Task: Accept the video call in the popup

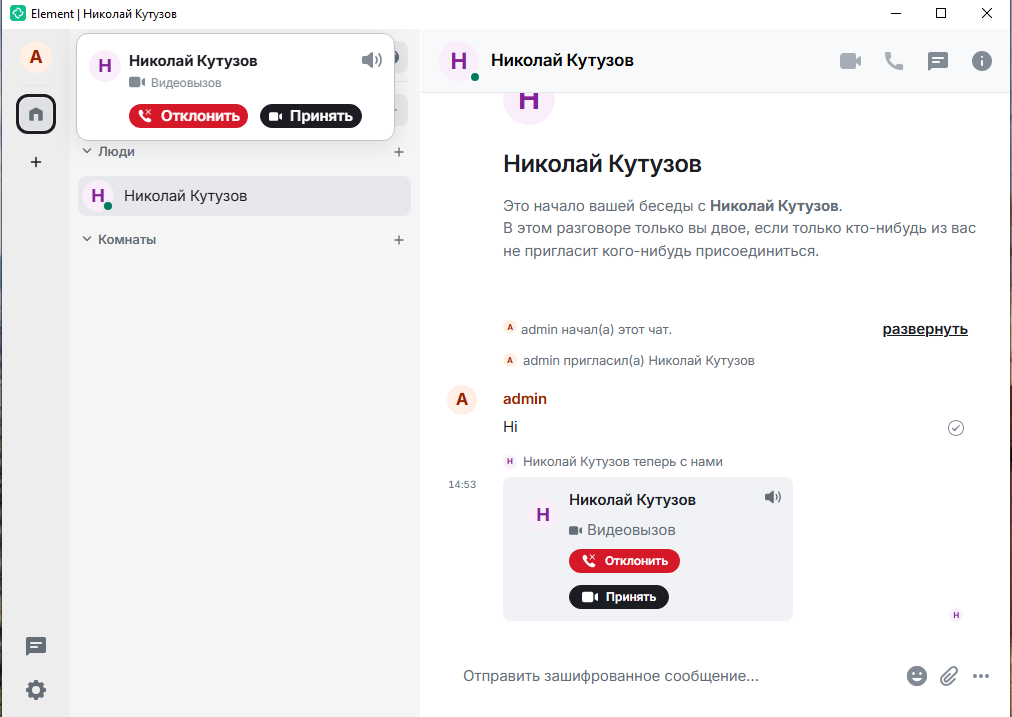Action: coord(311,116)
